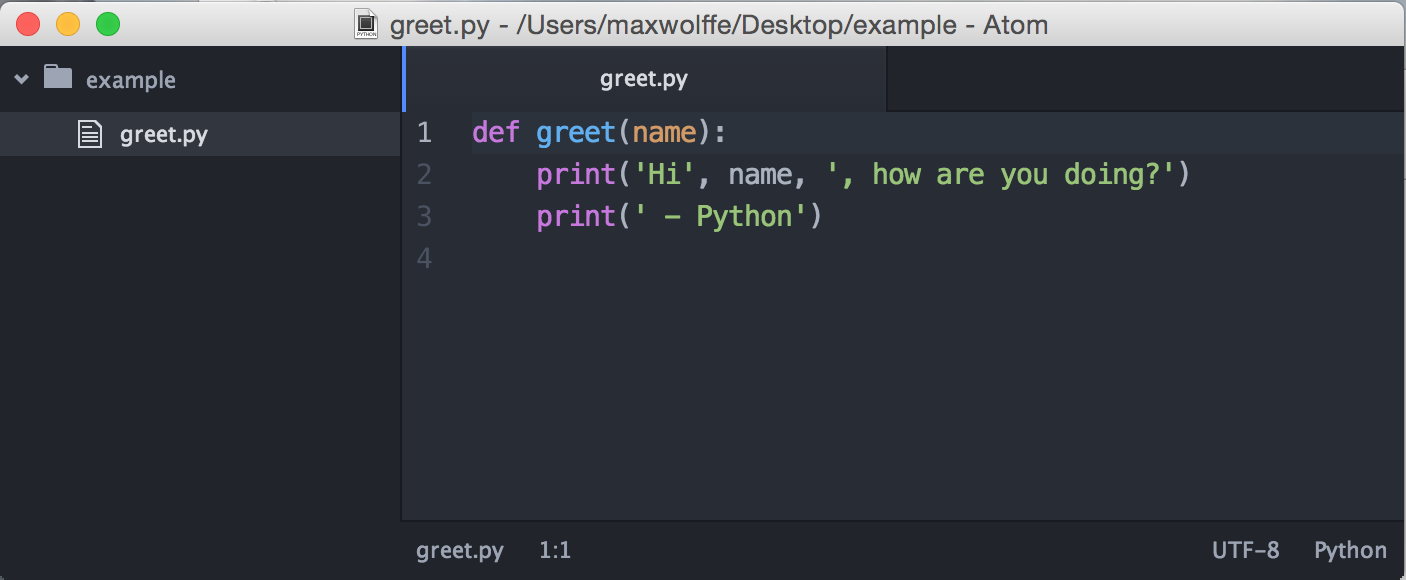The height and width of the screenshot is (580, 1406).
Task: Click the Python language indicator in status bar
Action: pos(1349,550)
